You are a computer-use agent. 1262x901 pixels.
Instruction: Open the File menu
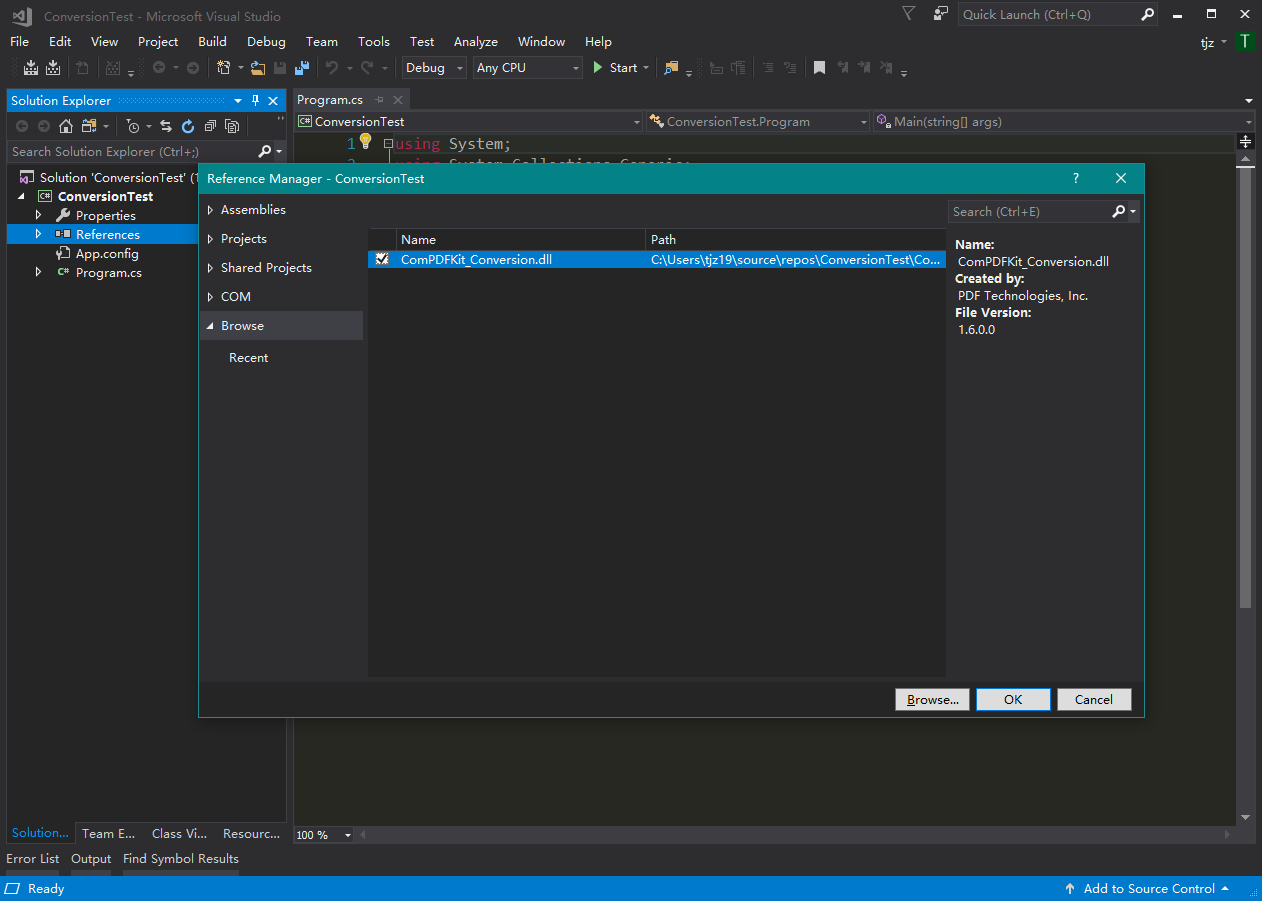tap(20, 41)
